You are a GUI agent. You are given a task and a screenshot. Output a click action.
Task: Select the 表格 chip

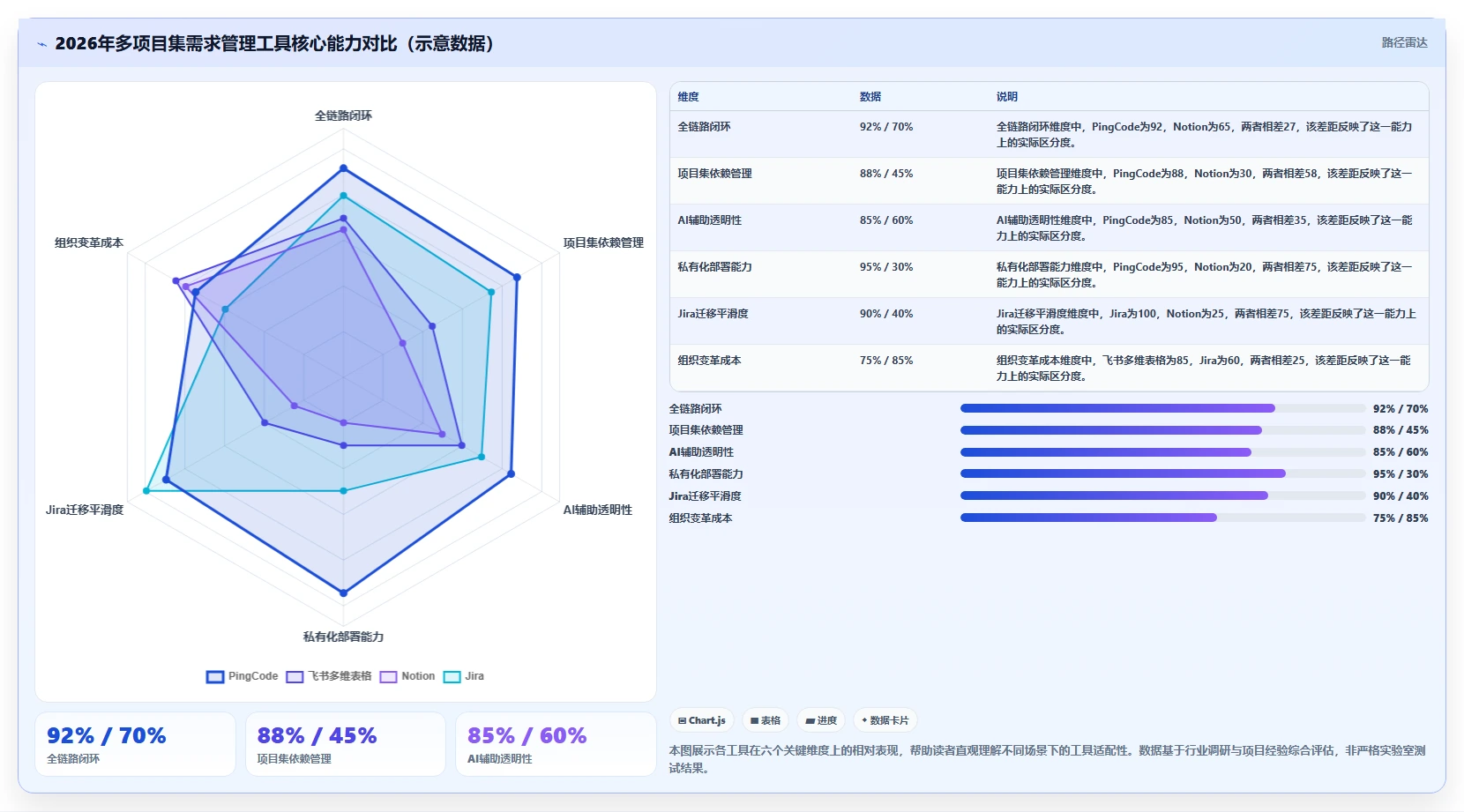point(766,720)
